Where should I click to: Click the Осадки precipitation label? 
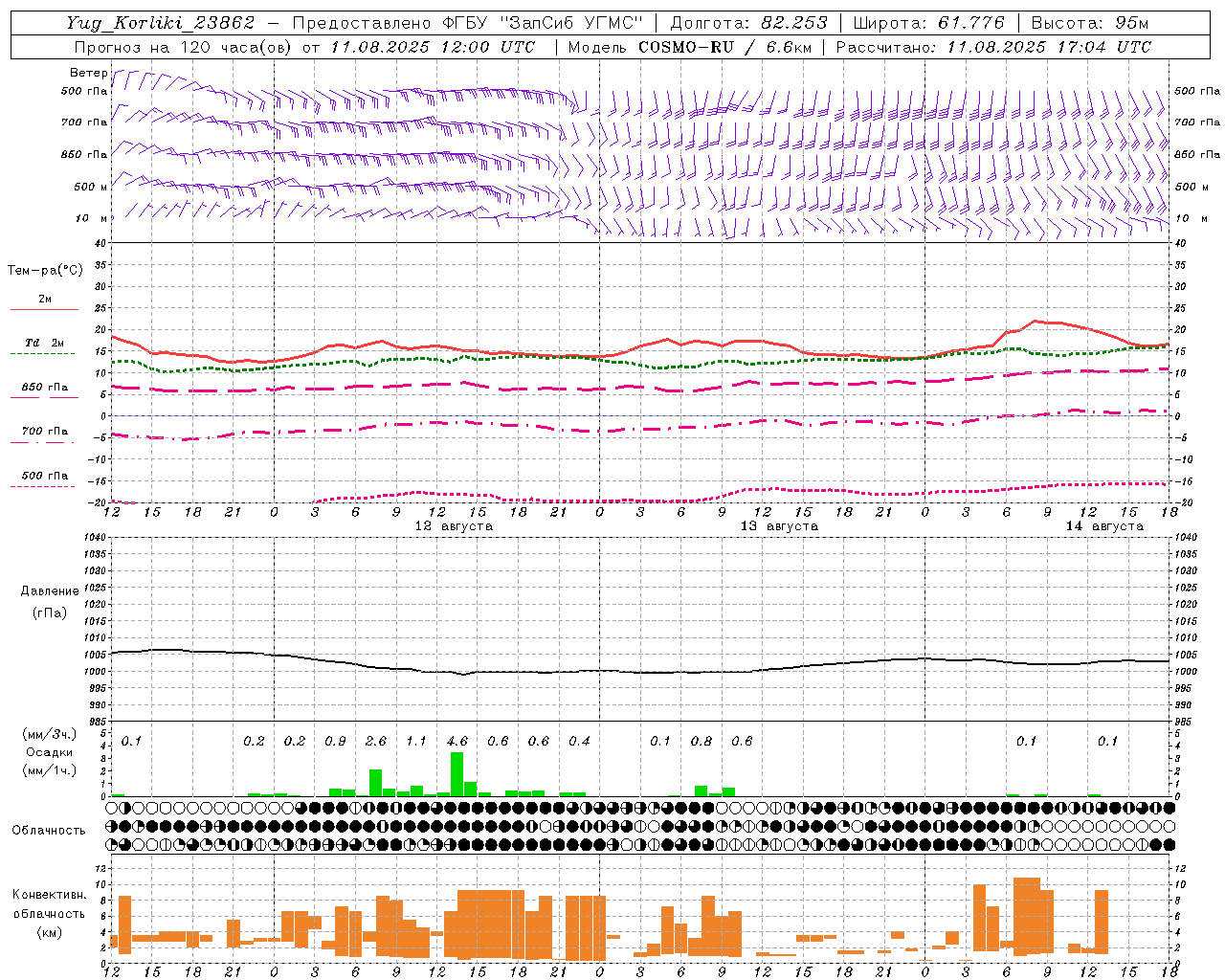50,752
